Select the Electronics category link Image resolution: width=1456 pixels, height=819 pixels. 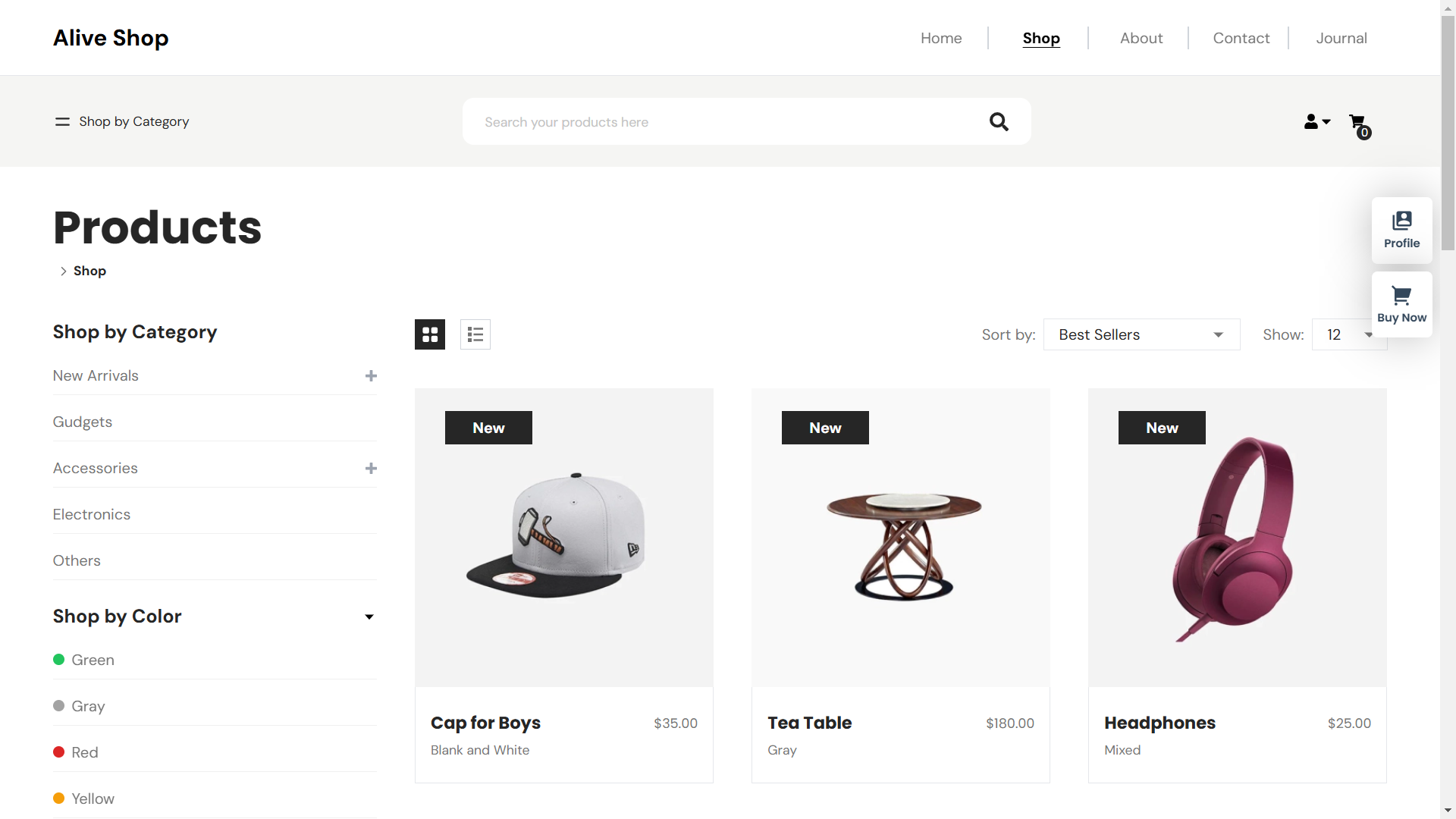[92, 514]
